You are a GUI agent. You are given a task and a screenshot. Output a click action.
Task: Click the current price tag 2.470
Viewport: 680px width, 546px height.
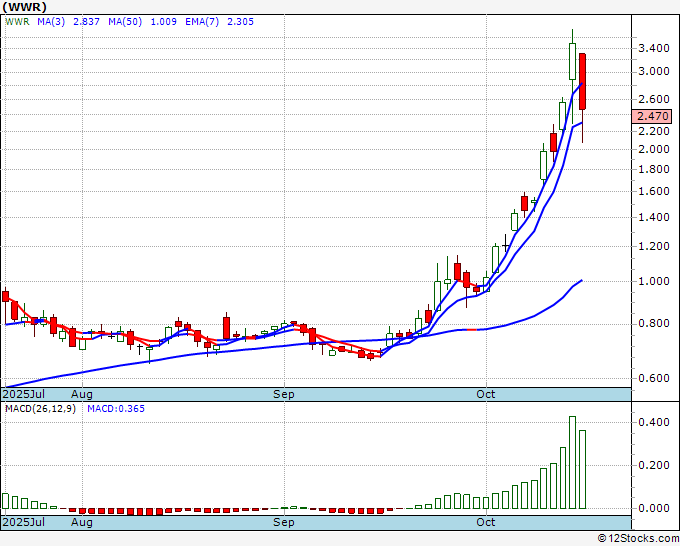(x=652, y=116)
